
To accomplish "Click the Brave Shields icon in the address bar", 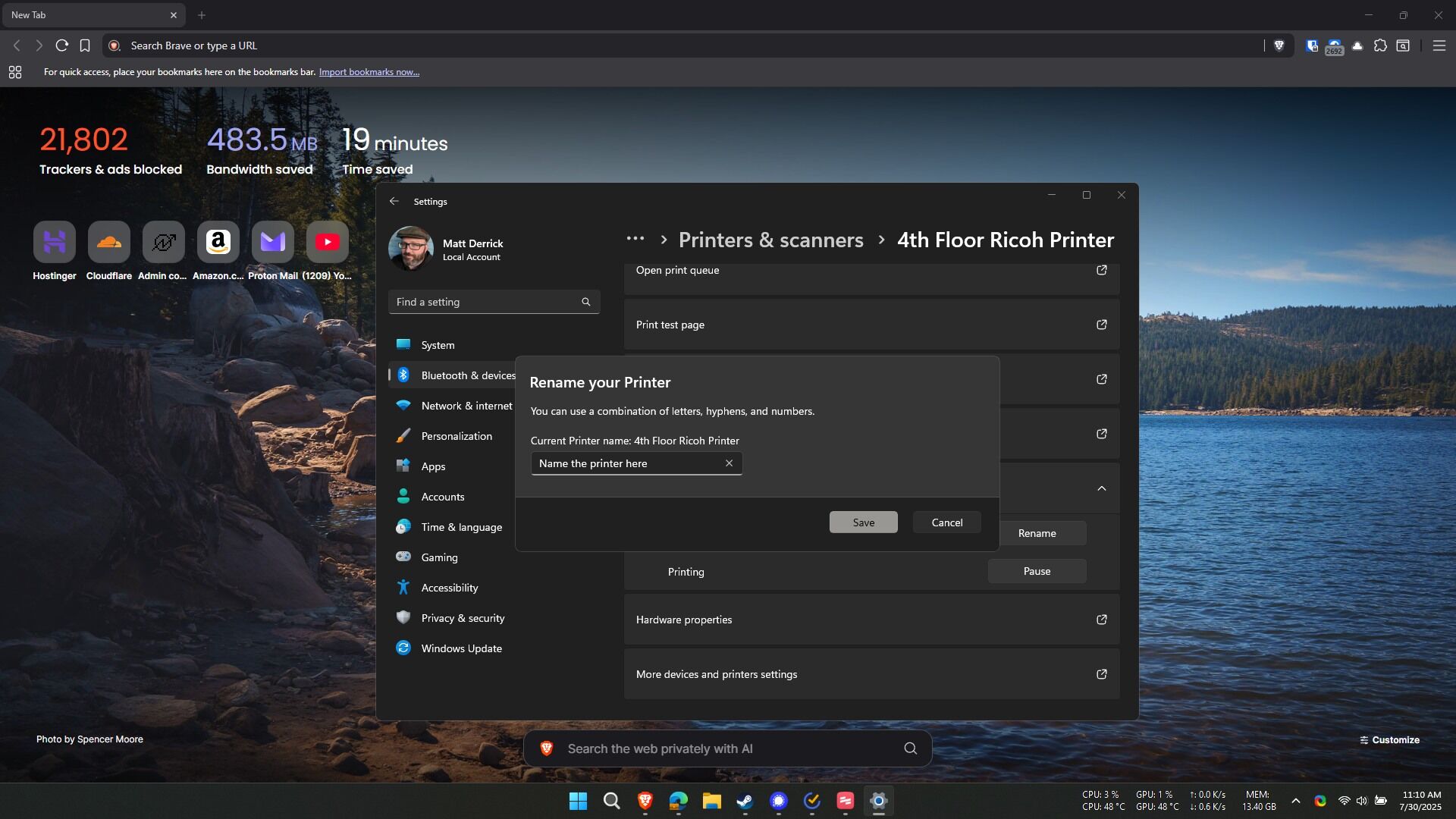I will pyautogui.click(x=1279, y=45).
